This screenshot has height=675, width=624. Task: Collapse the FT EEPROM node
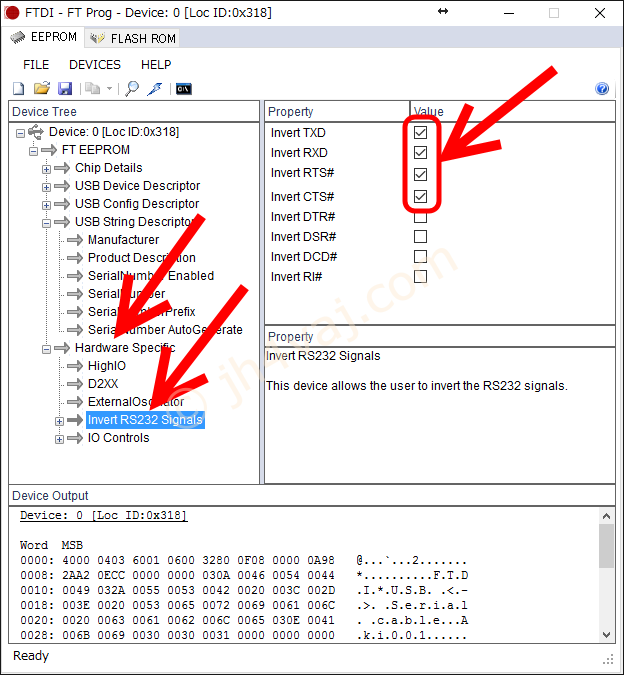coord(33,151)
